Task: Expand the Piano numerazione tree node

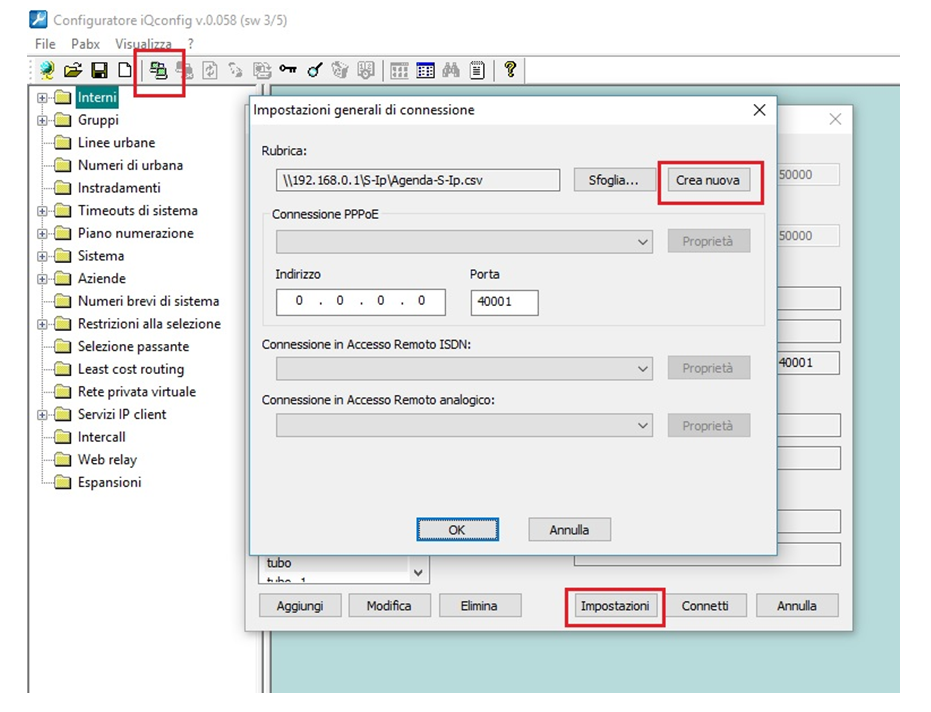Action: (42, 234)
